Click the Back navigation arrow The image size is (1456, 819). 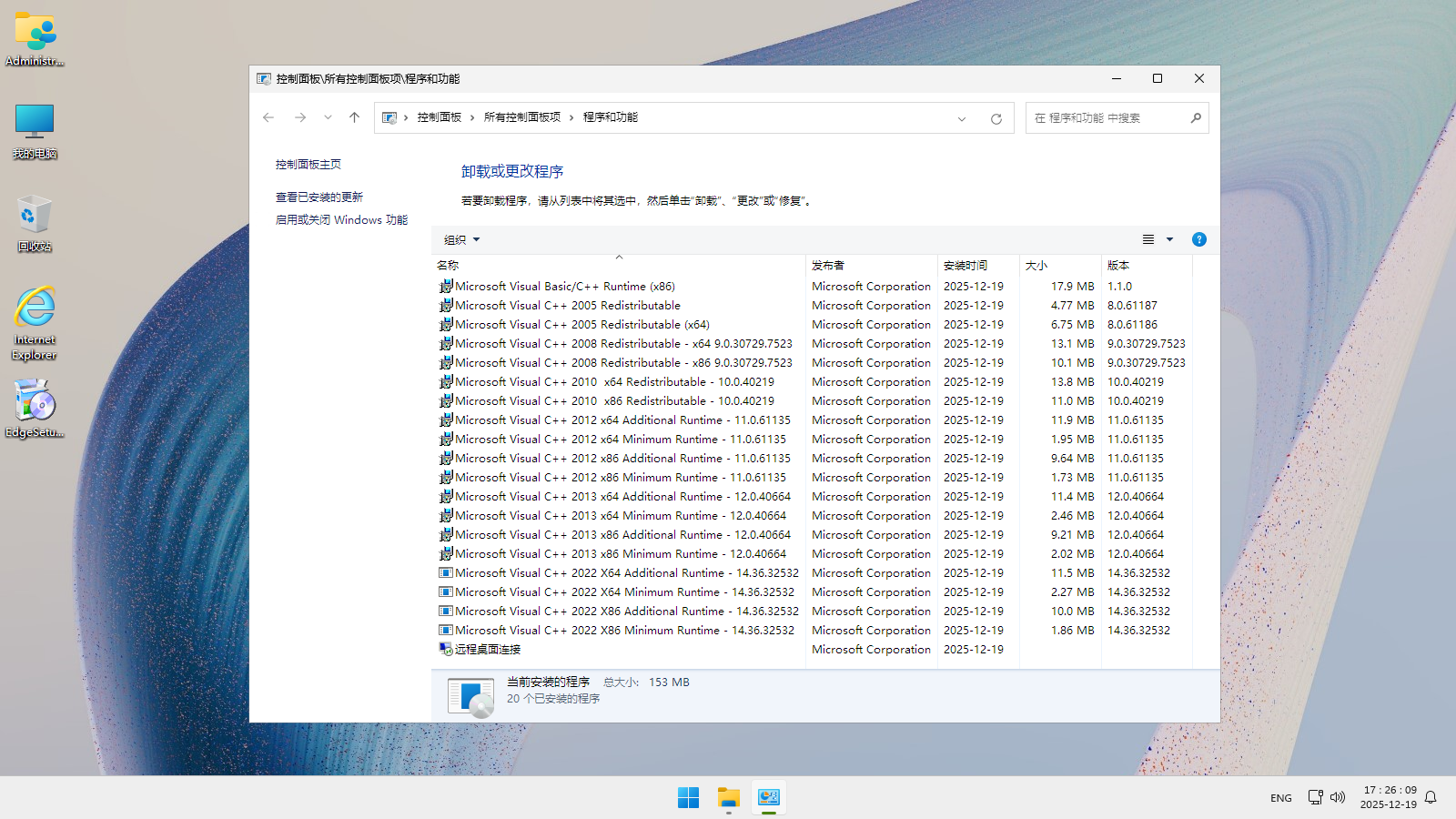tap(268, 117)
